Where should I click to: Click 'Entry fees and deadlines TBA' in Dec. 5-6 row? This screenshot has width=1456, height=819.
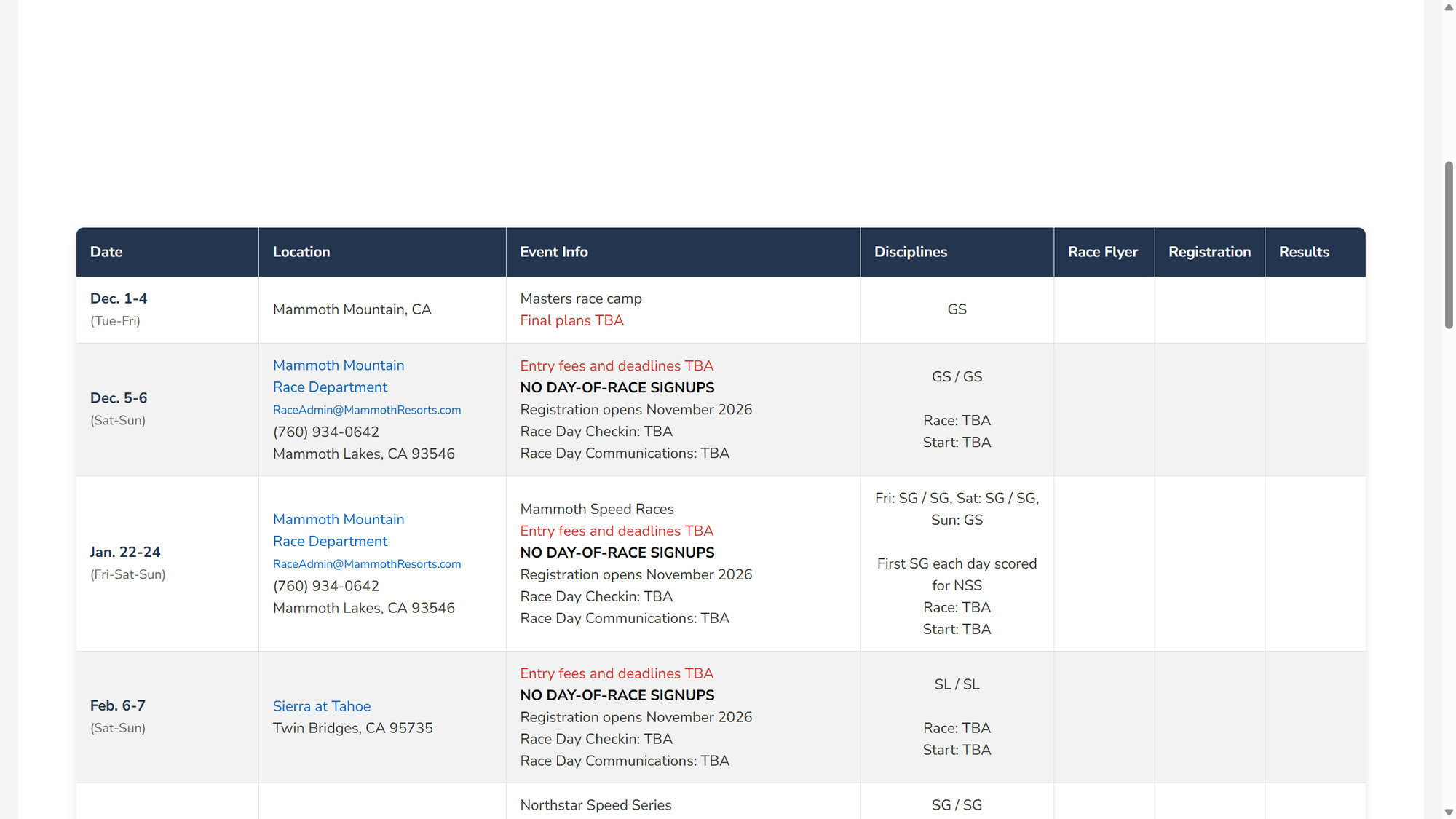[617, 365]
